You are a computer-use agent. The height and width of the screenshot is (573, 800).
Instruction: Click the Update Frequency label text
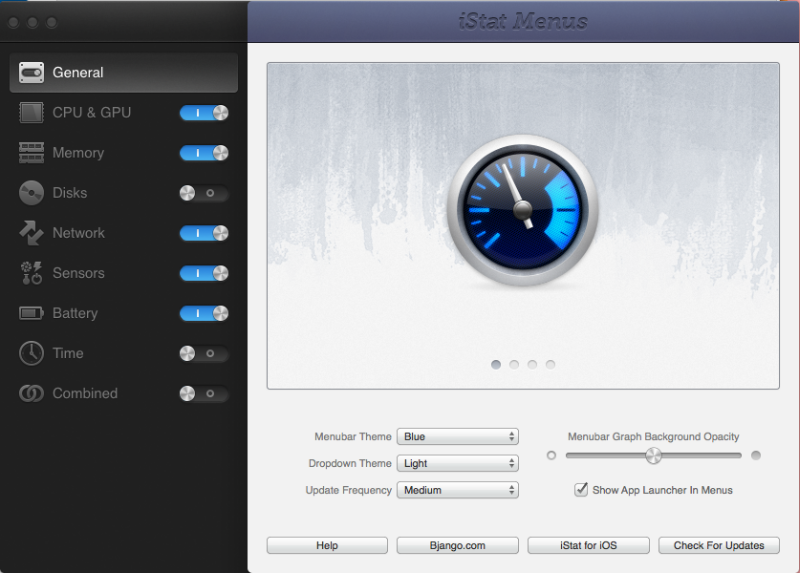coord(348,490)
